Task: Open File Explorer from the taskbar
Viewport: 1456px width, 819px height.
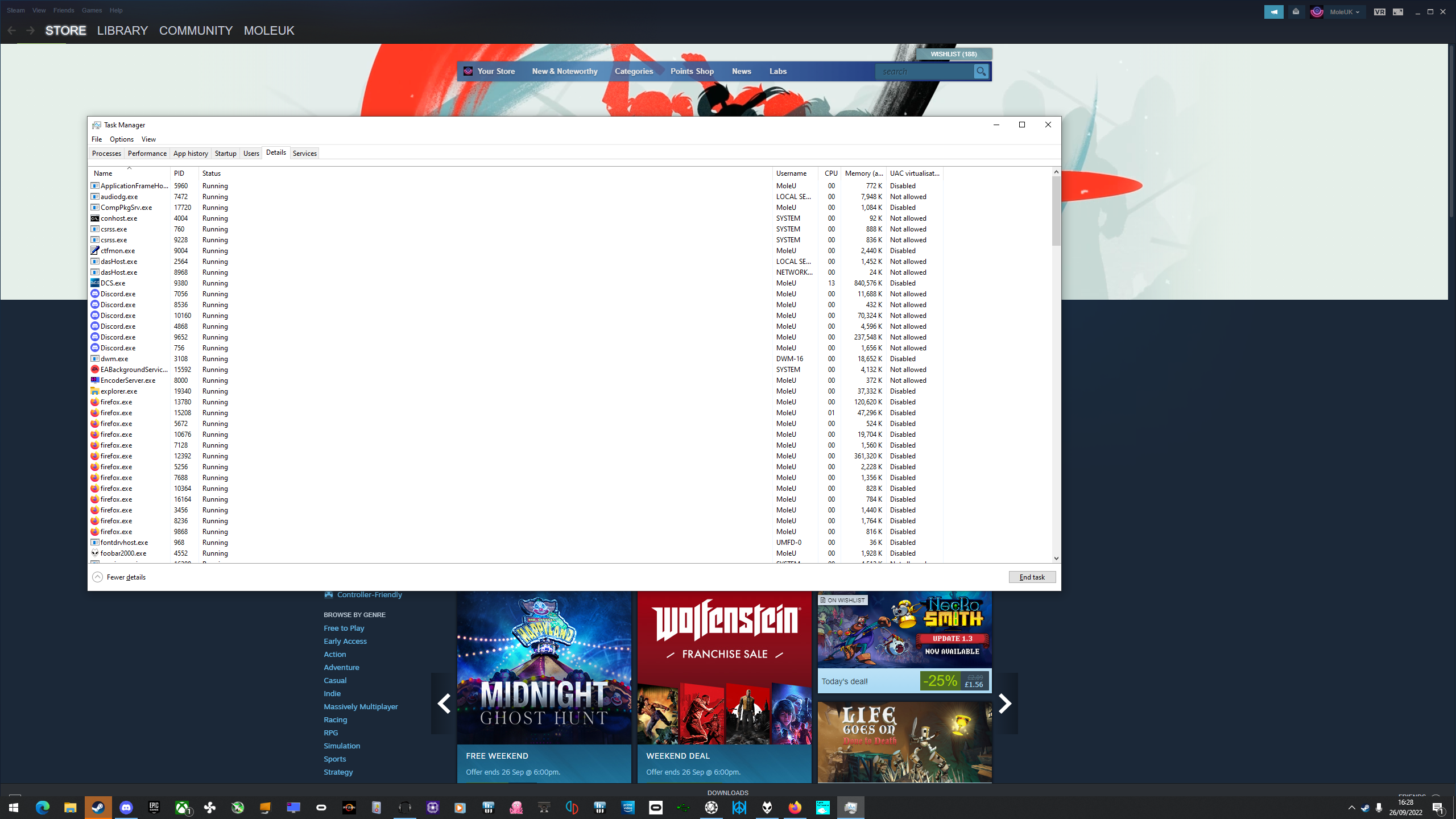Action: pos(70,807)
